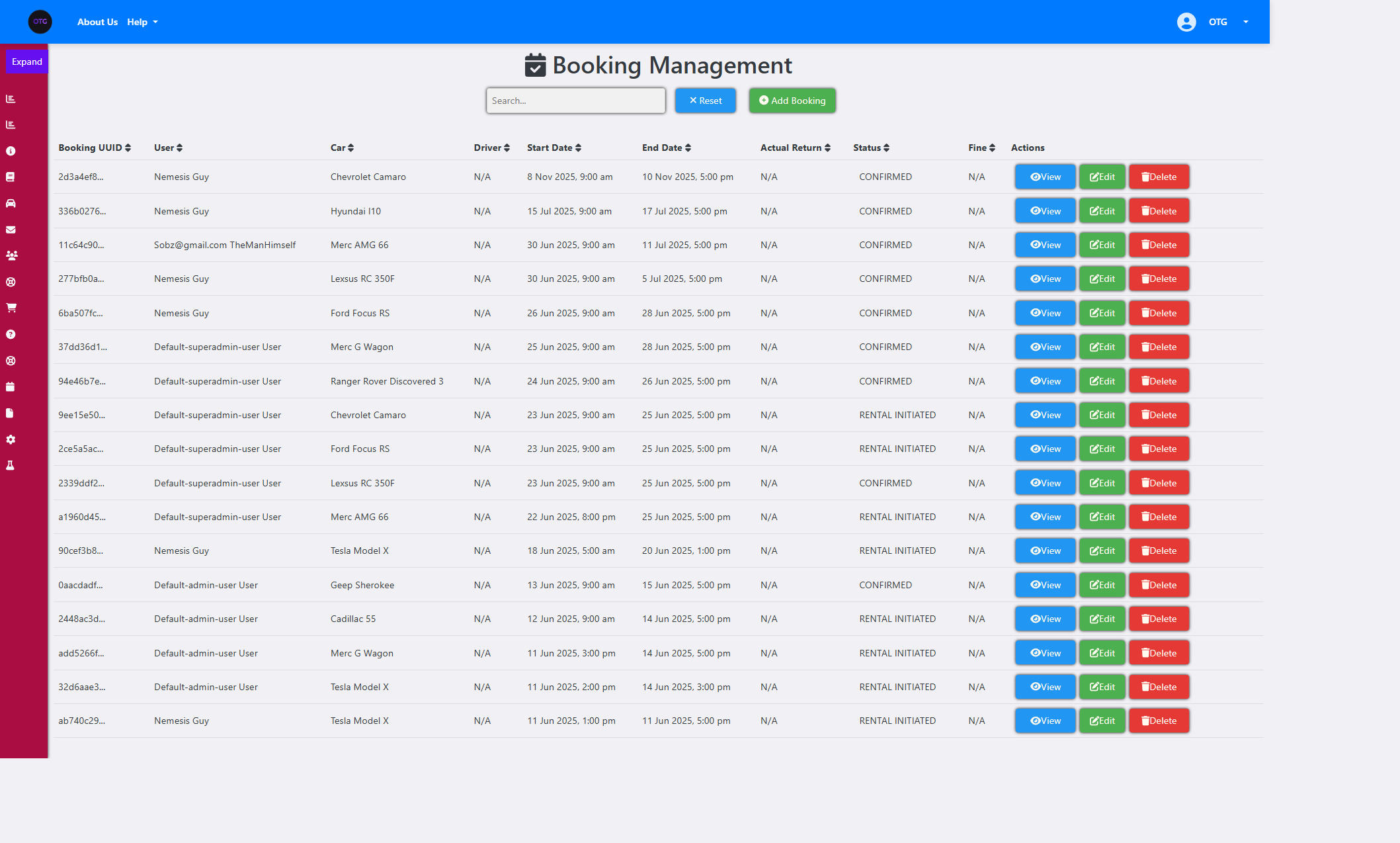Delete booking add5266f Merc G Wagon
Image resolution: width=1400 pixels, height=843 pixels.
tap(1159, 653)
